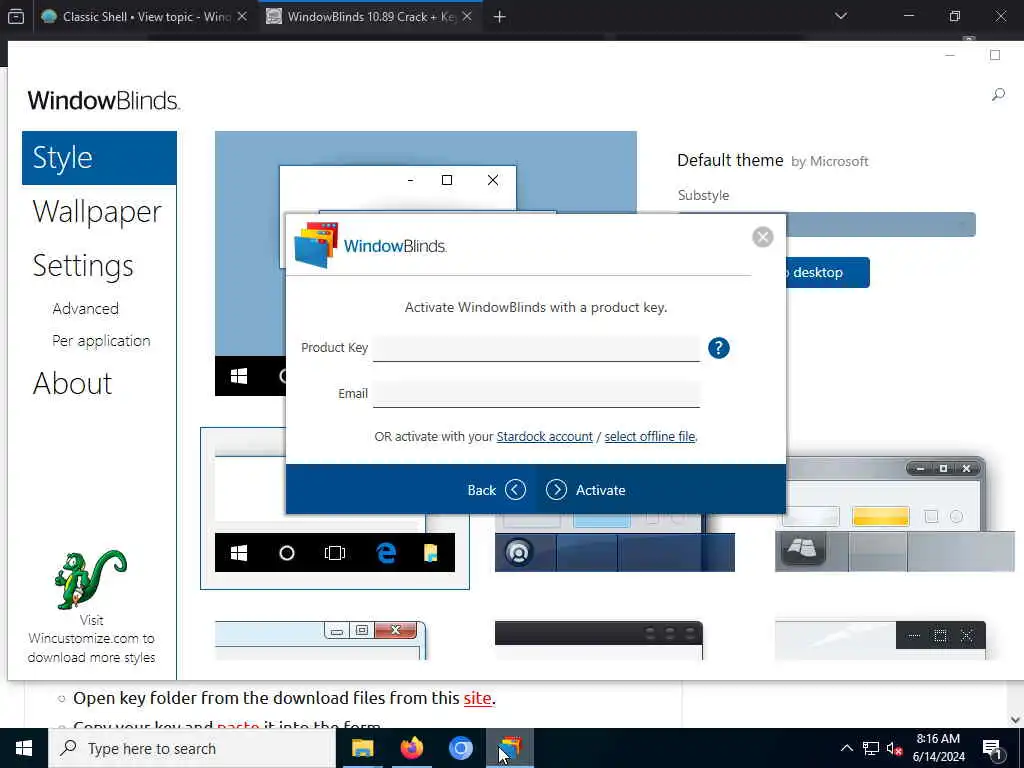This screenshot has width=1024, height=768.
Task: Open the blue help icon beside Product Key
Action: pyautogui.click(x=718, y=348)
